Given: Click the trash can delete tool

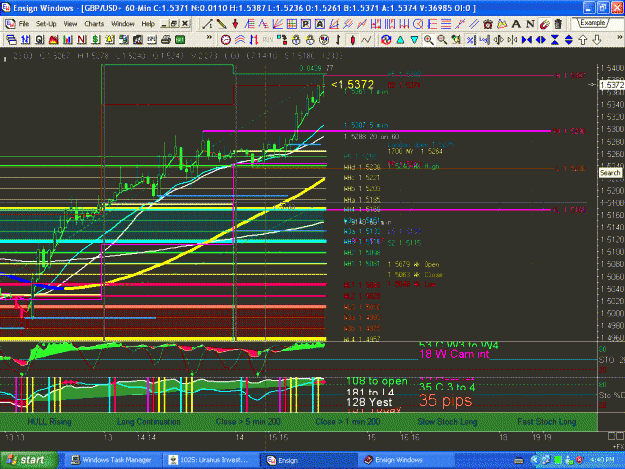Looking at the screenshot, I should click(x=558, y=24).
